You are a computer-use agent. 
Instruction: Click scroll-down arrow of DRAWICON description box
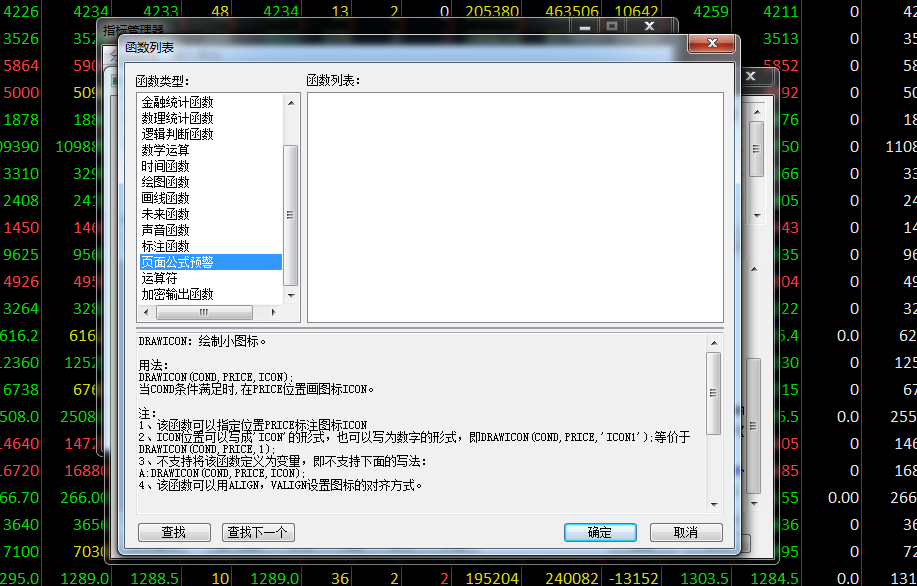click(x=714, y=504)
